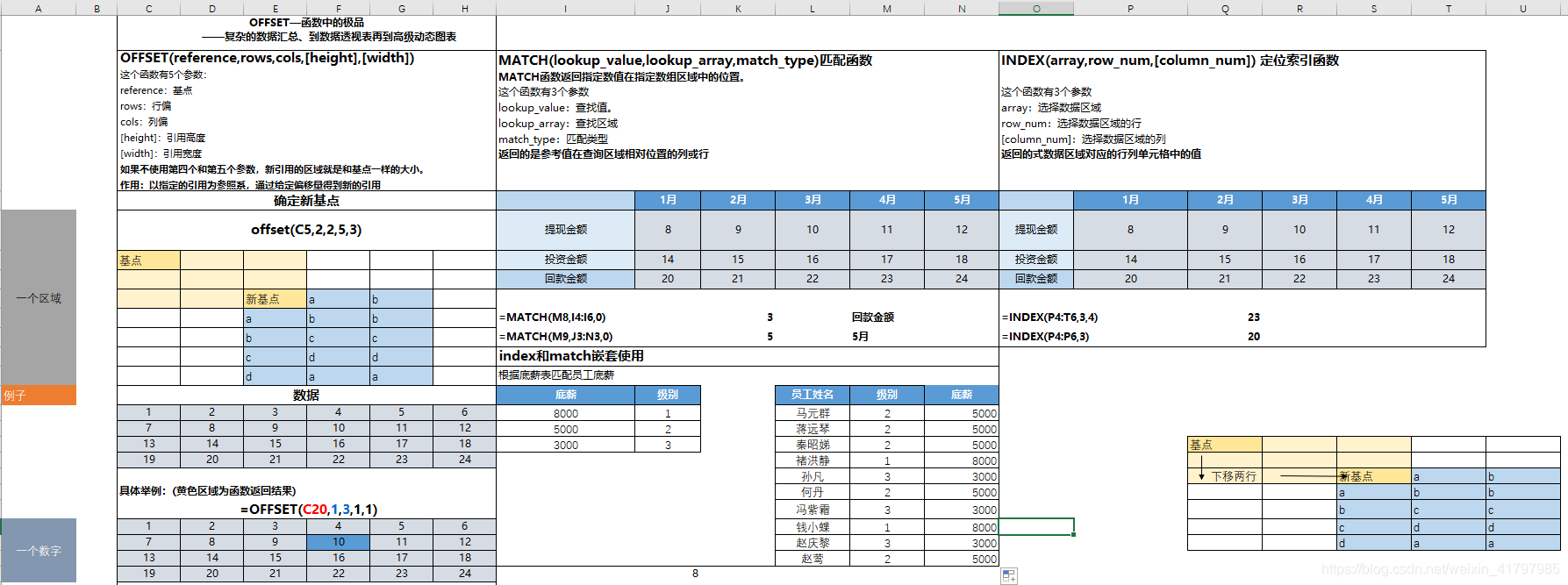Click the lone '8' result below the salary table
Screen dimensions: 1568x585
pos(695,574)
